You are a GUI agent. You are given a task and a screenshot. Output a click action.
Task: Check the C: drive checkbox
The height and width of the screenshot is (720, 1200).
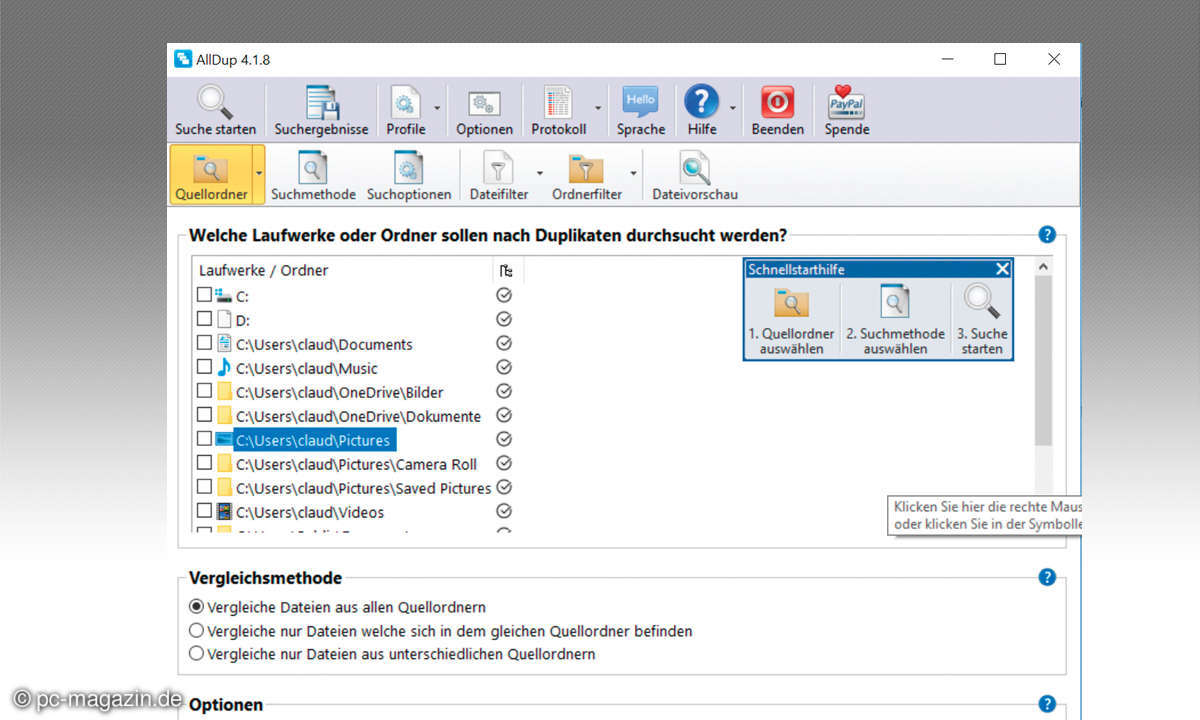pos(204,295)
